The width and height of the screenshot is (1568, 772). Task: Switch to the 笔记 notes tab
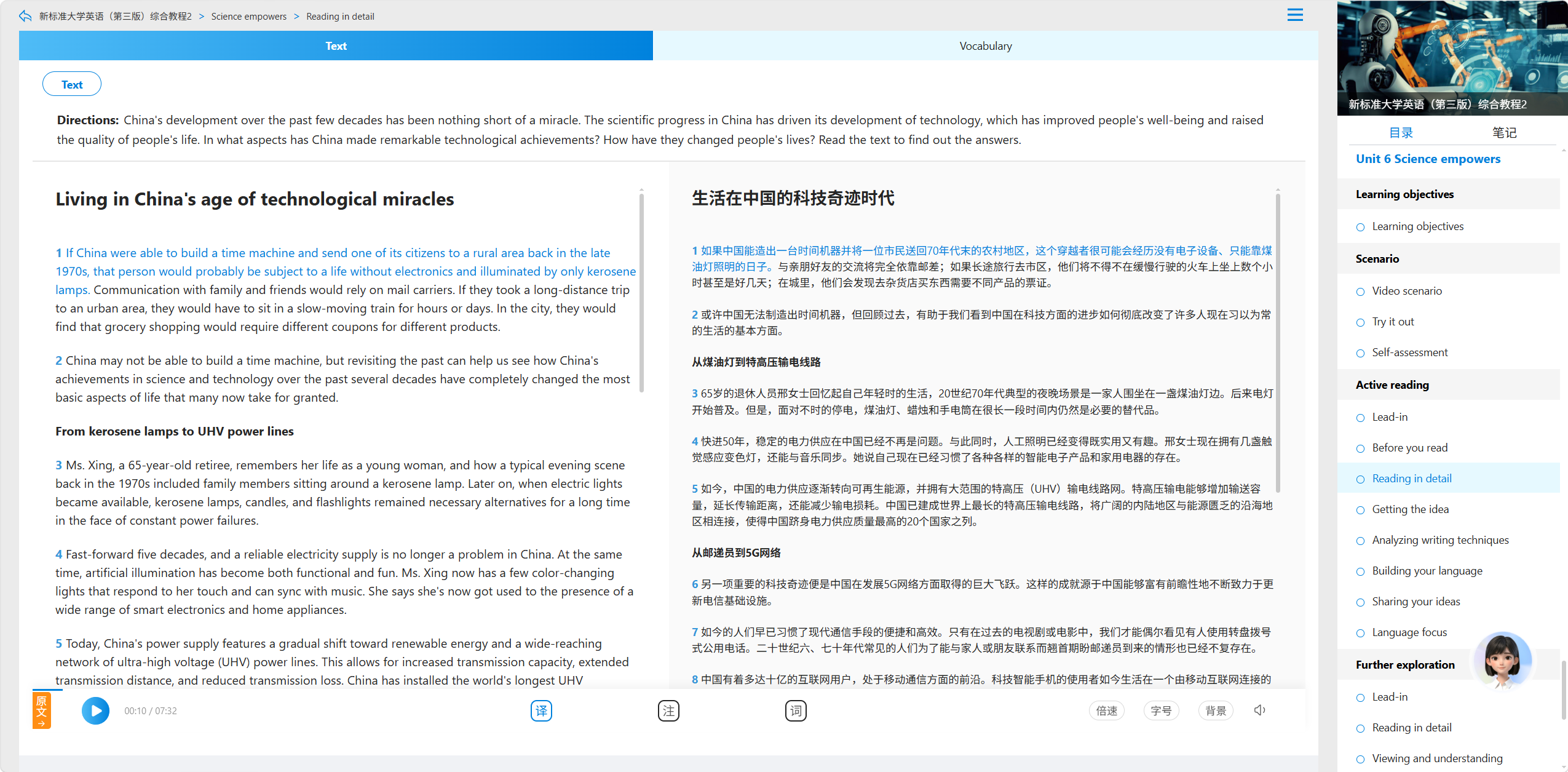1504,132
